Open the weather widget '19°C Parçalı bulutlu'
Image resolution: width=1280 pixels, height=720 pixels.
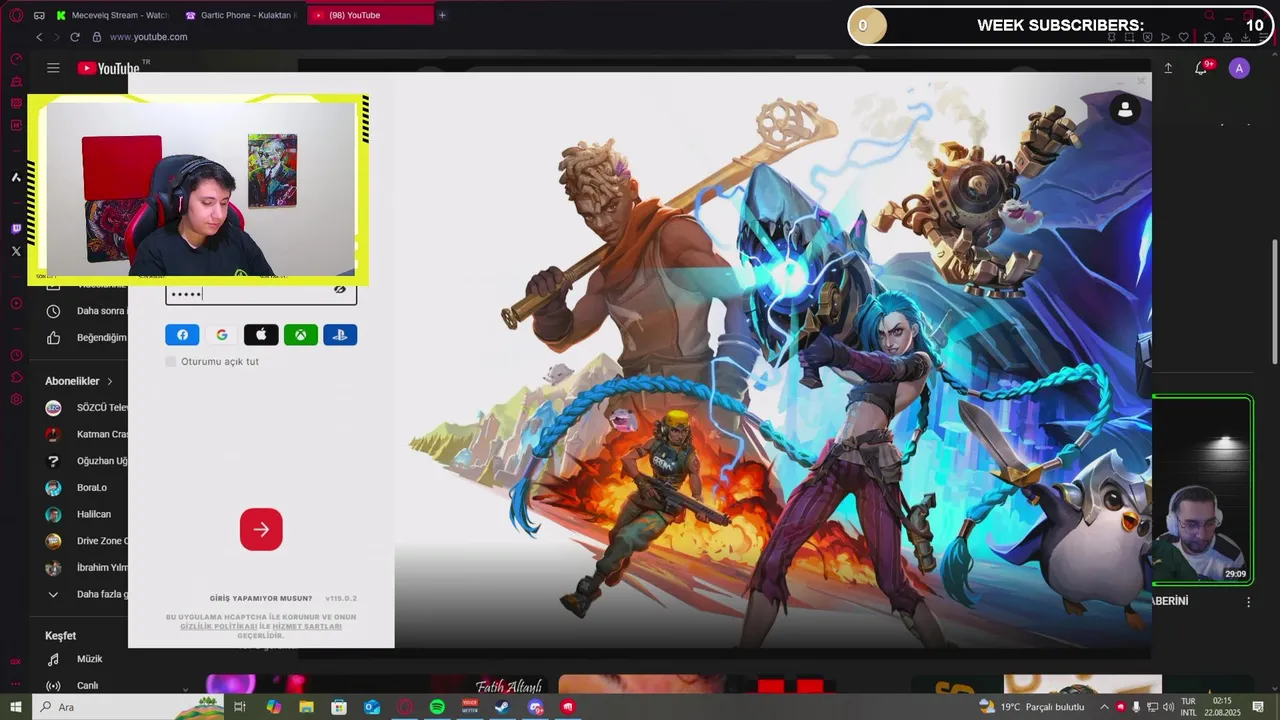(x=1034, y=707)
